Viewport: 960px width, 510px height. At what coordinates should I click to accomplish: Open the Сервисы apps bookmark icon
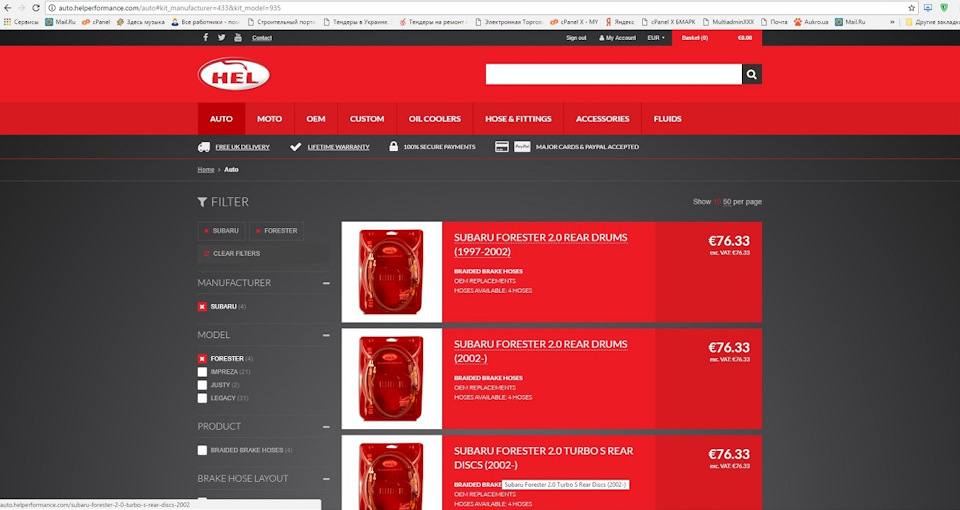(7, 21)
